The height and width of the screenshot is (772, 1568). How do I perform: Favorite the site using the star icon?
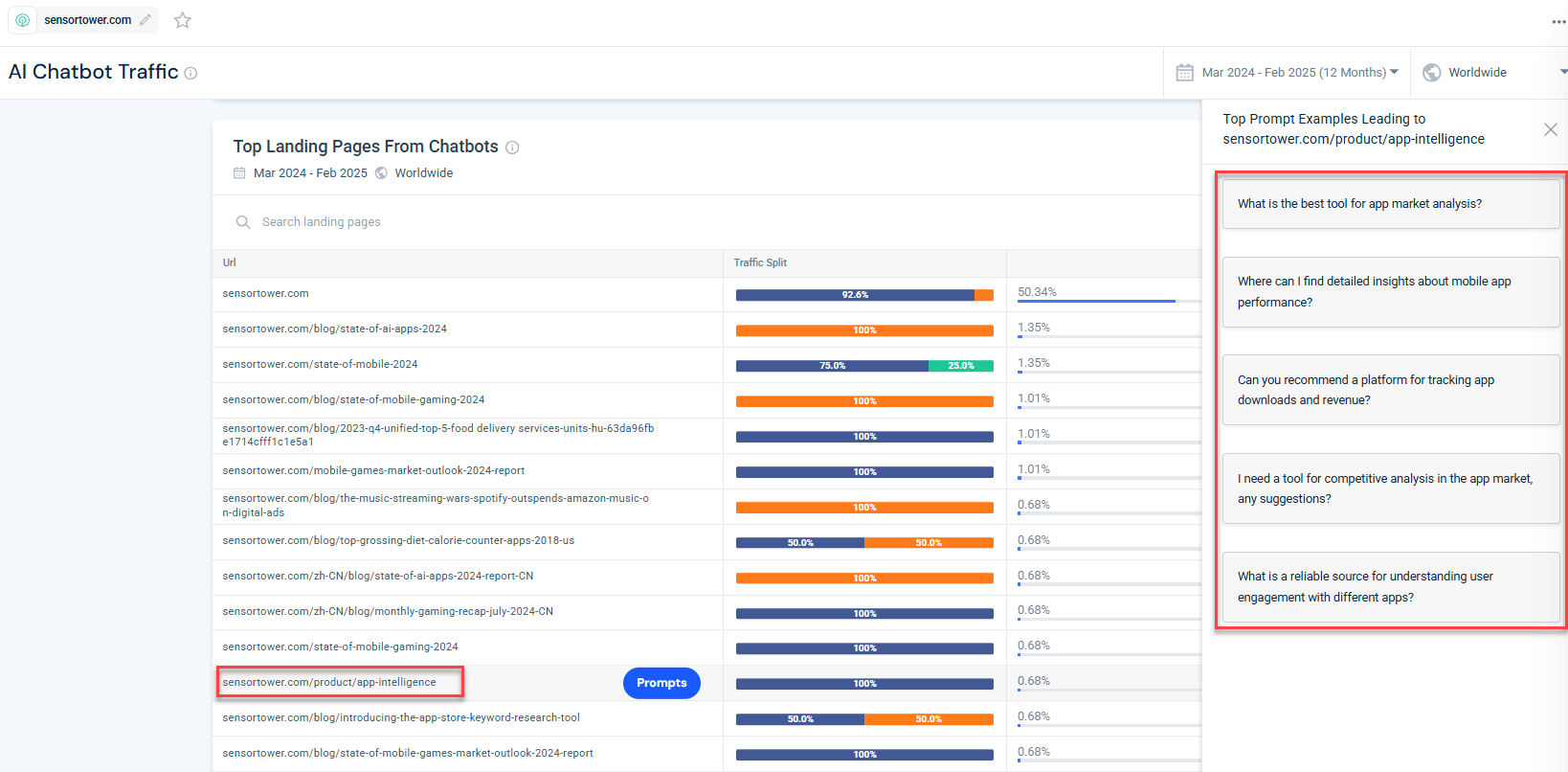(x=183, y=20)
